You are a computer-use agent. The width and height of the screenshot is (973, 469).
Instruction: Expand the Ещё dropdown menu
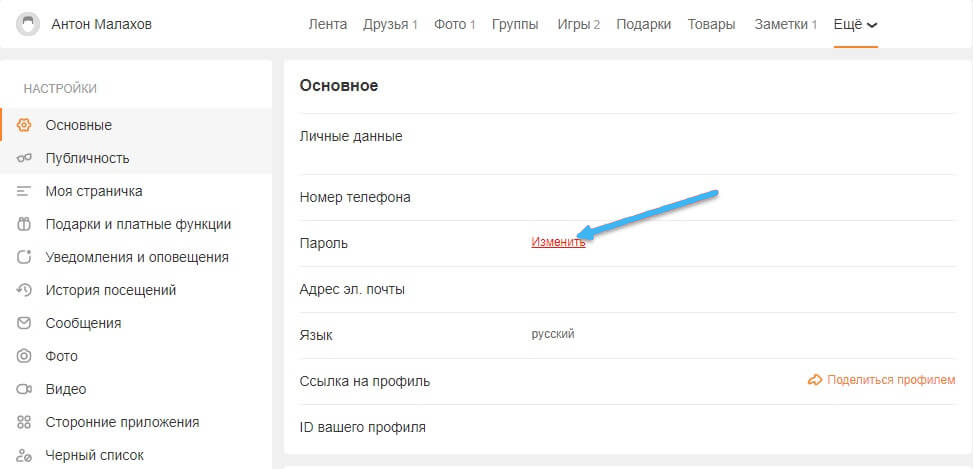855,24
